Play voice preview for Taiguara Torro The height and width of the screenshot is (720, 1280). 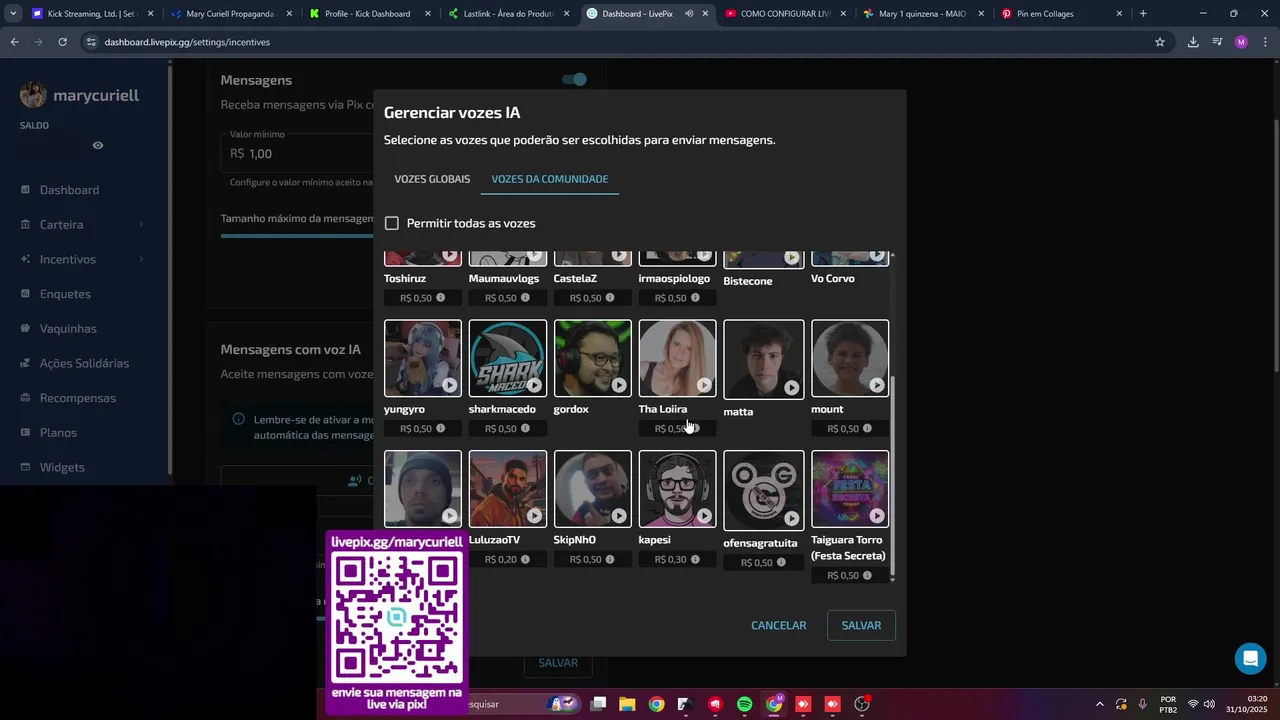(877, 516)
